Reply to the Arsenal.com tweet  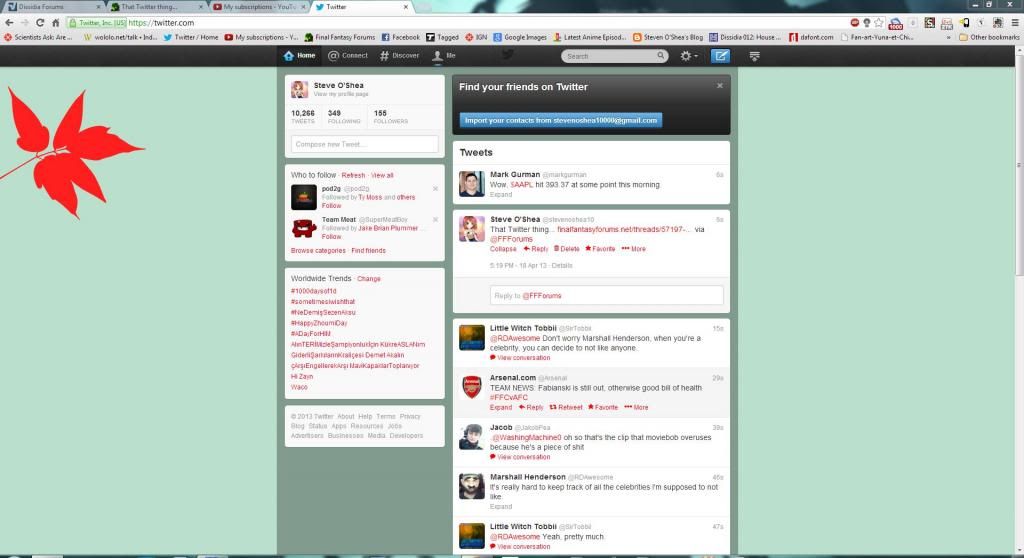pyautogui.click(x=531, y=407)
